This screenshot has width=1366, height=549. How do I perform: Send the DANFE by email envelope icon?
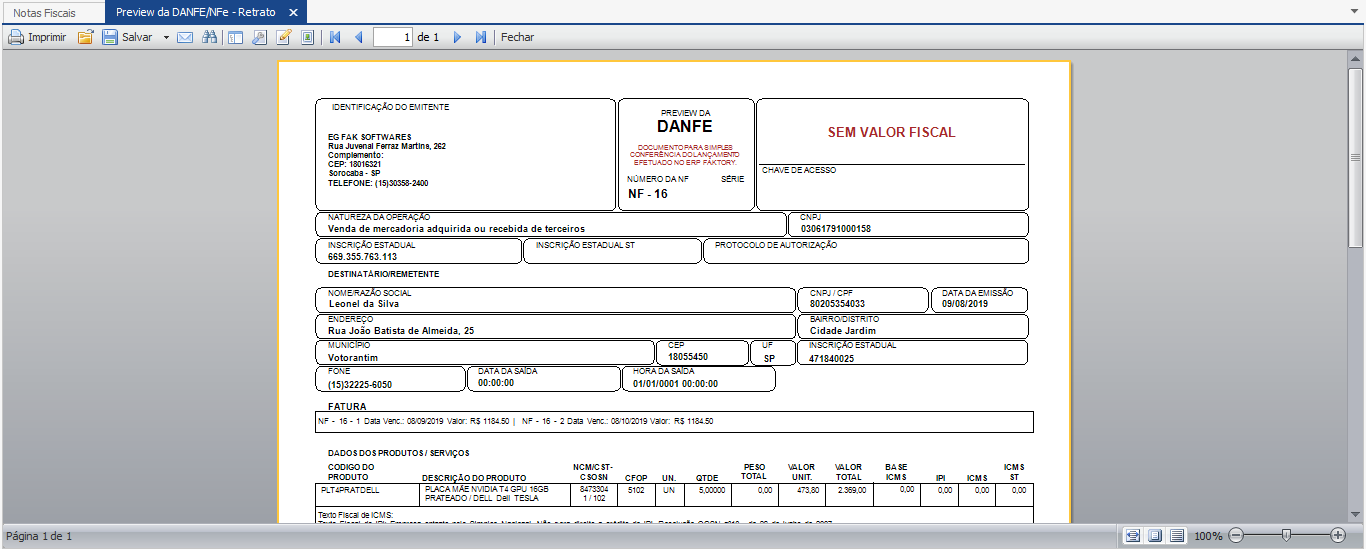tap(185, 37)
